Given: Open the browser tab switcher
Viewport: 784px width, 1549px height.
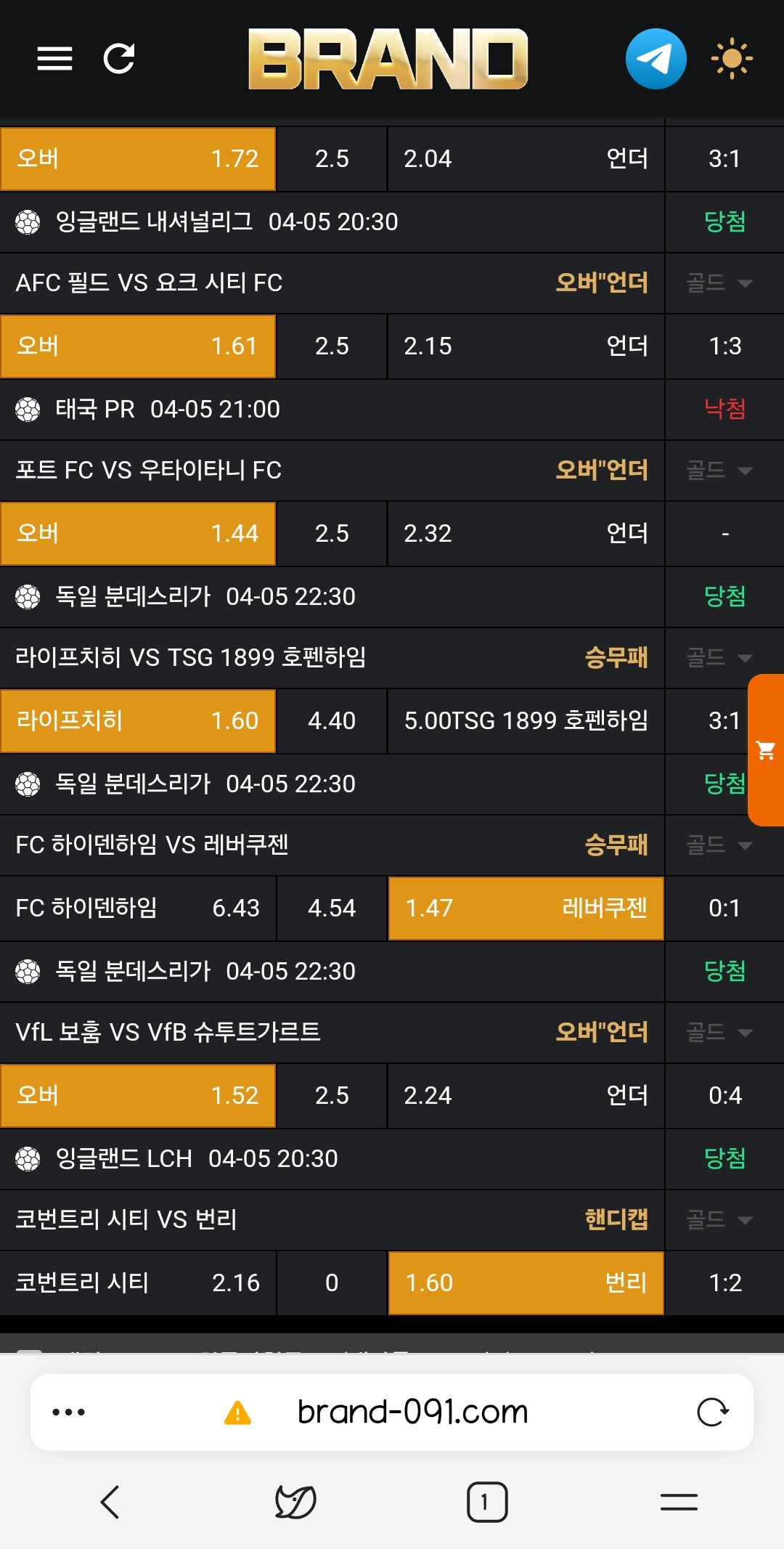Looking at the screenshot, I should (486, 1502).
